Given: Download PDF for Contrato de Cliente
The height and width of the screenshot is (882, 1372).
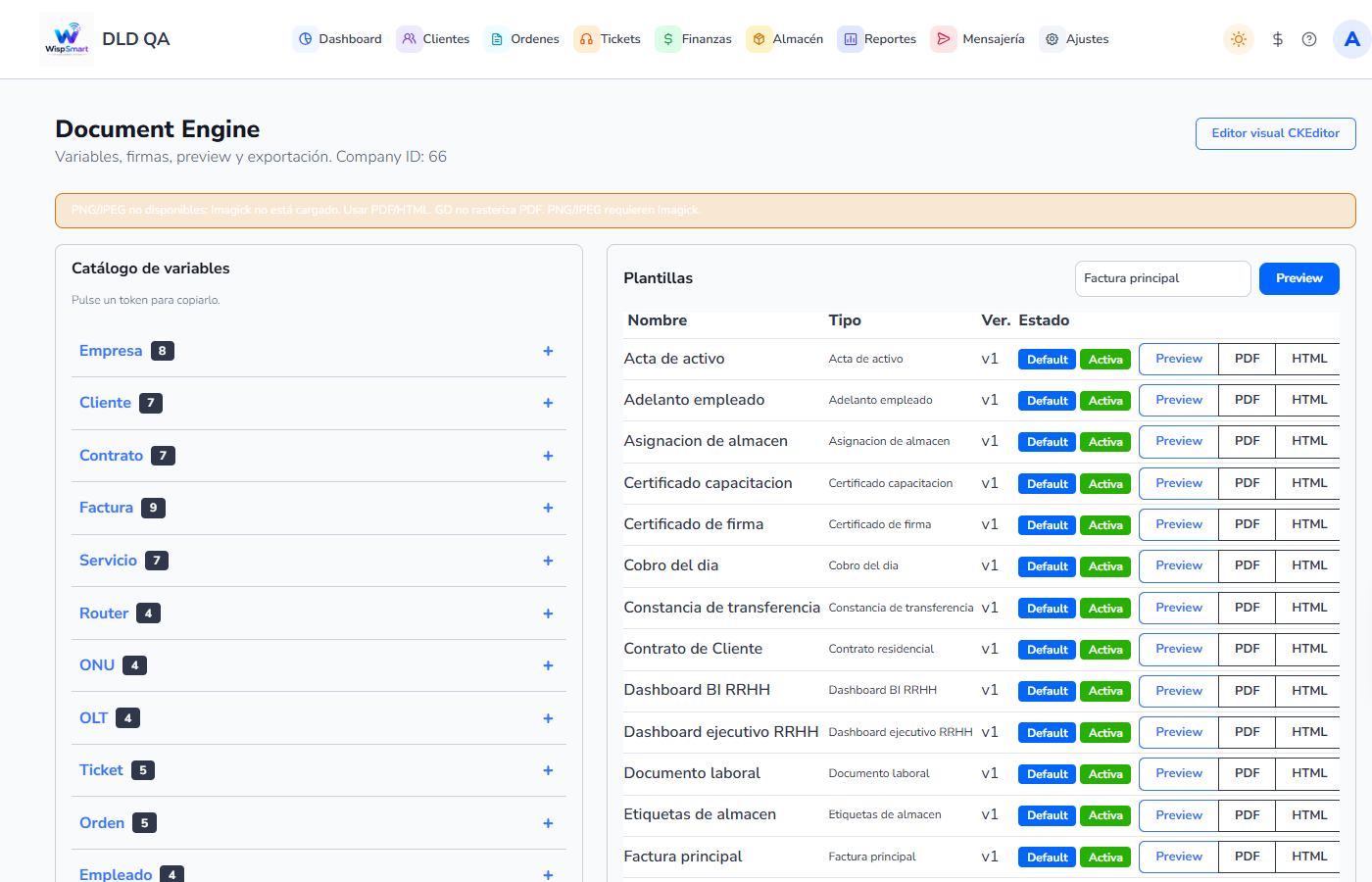Looking at the screenshot, I should pos(1247,649).
